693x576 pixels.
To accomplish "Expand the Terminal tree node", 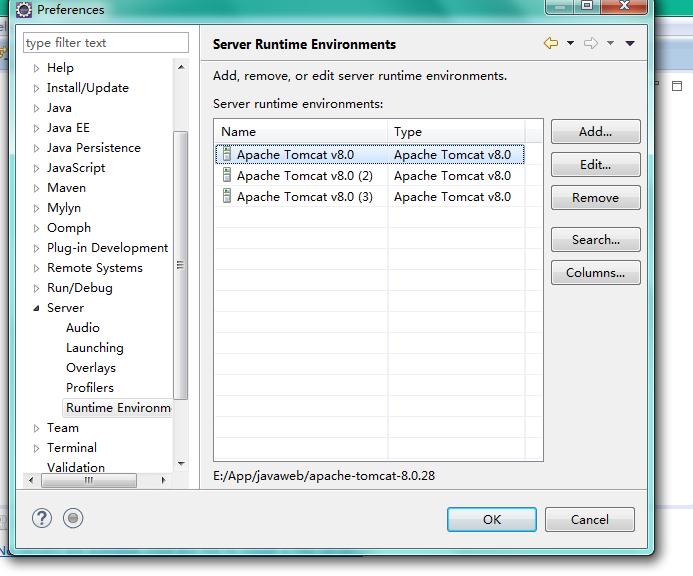I will pos(36,448).
